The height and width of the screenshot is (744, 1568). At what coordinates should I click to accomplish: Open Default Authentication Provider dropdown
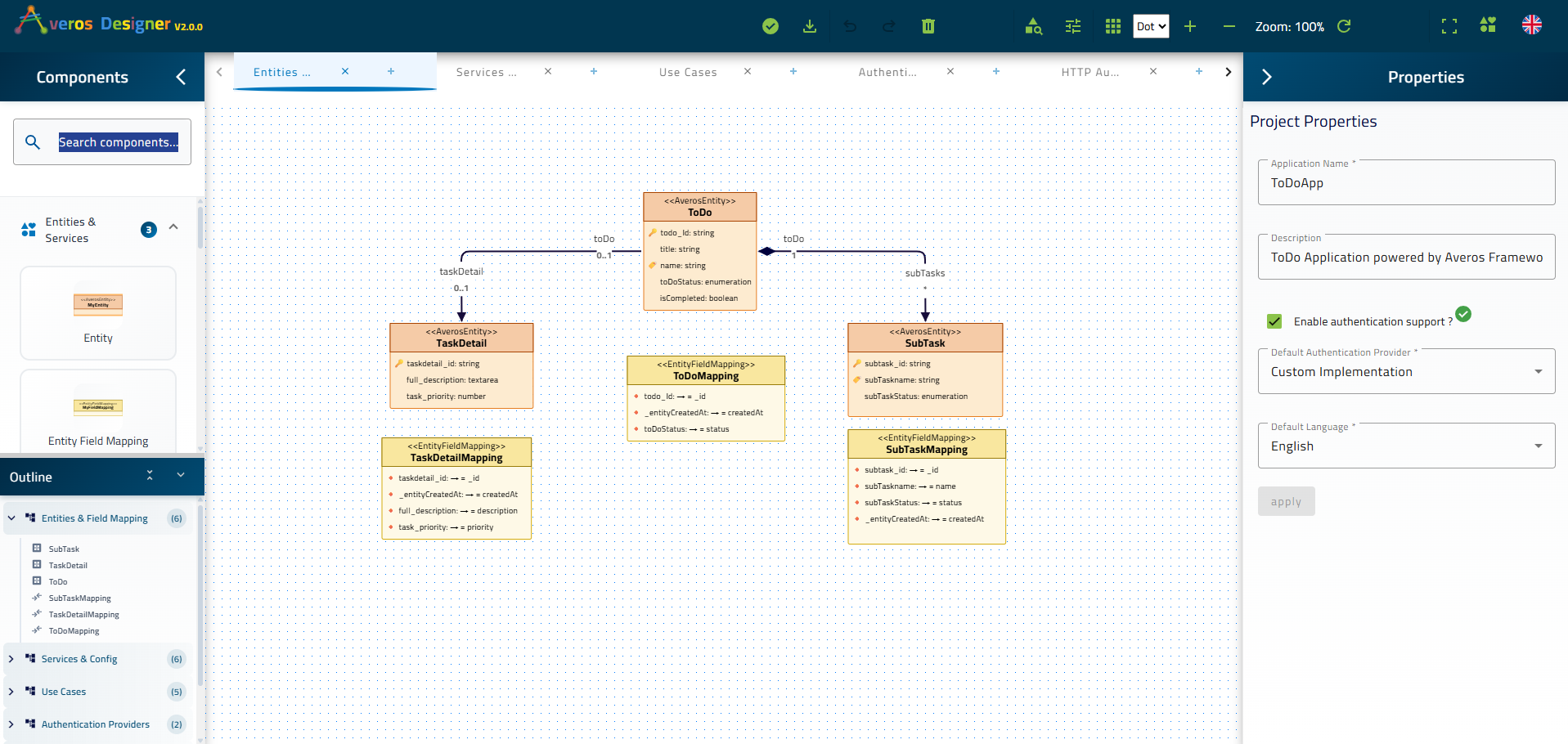(x=1406, y=372)
